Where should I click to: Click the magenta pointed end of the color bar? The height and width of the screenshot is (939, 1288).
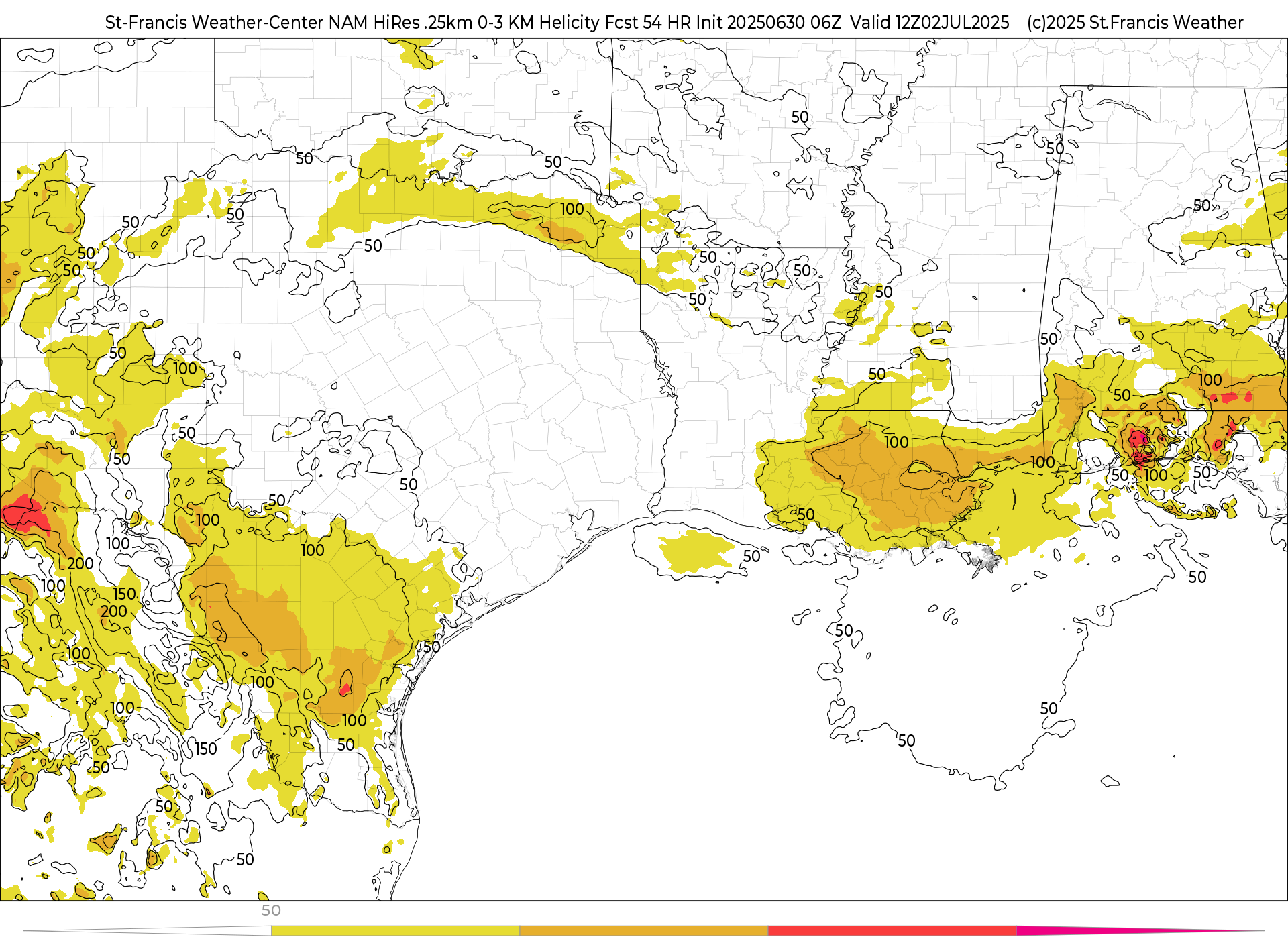[1140, 931]
